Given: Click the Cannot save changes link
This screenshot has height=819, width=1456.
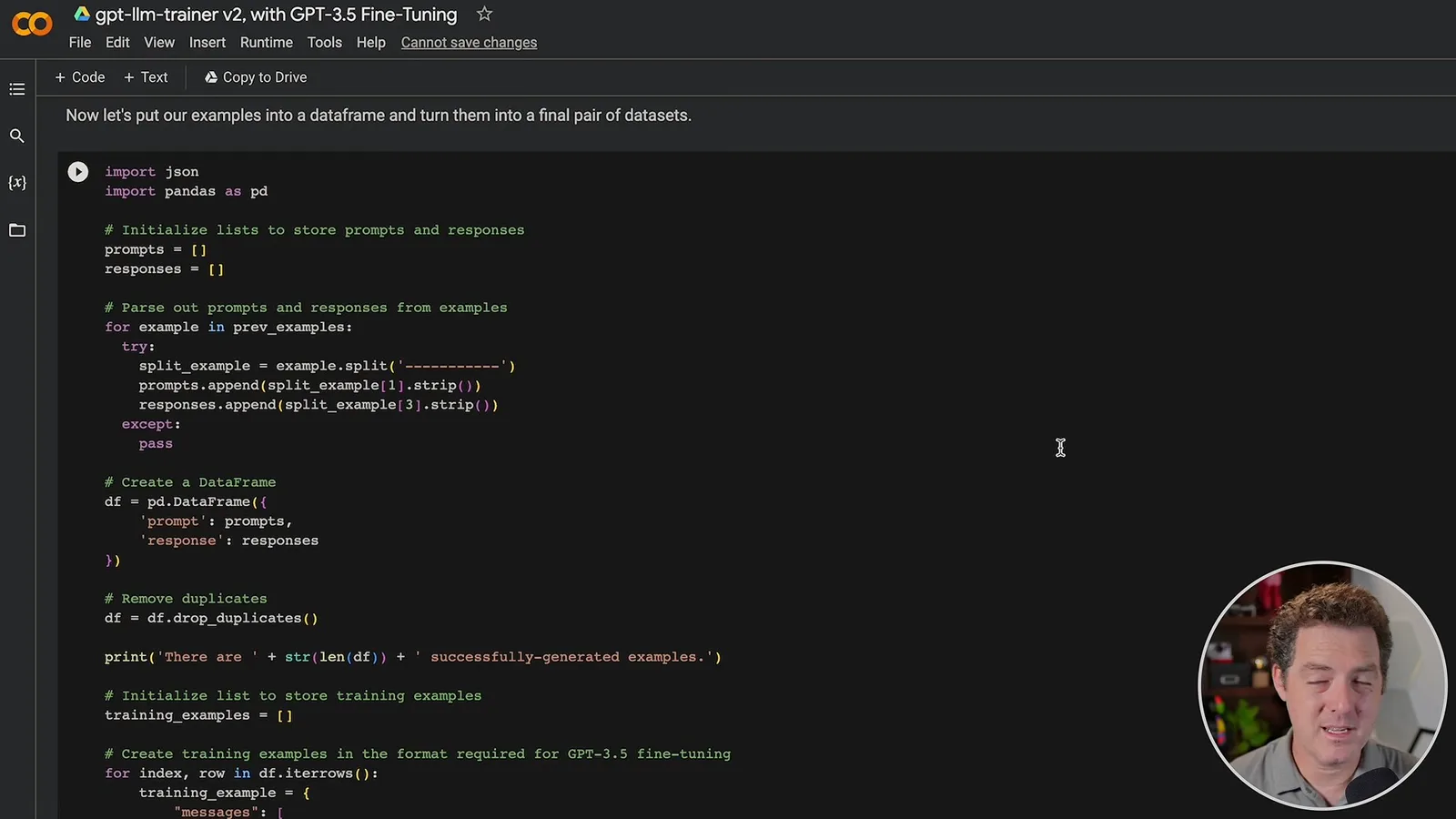Looking at the screenshot, I should [x=469, y=43].
